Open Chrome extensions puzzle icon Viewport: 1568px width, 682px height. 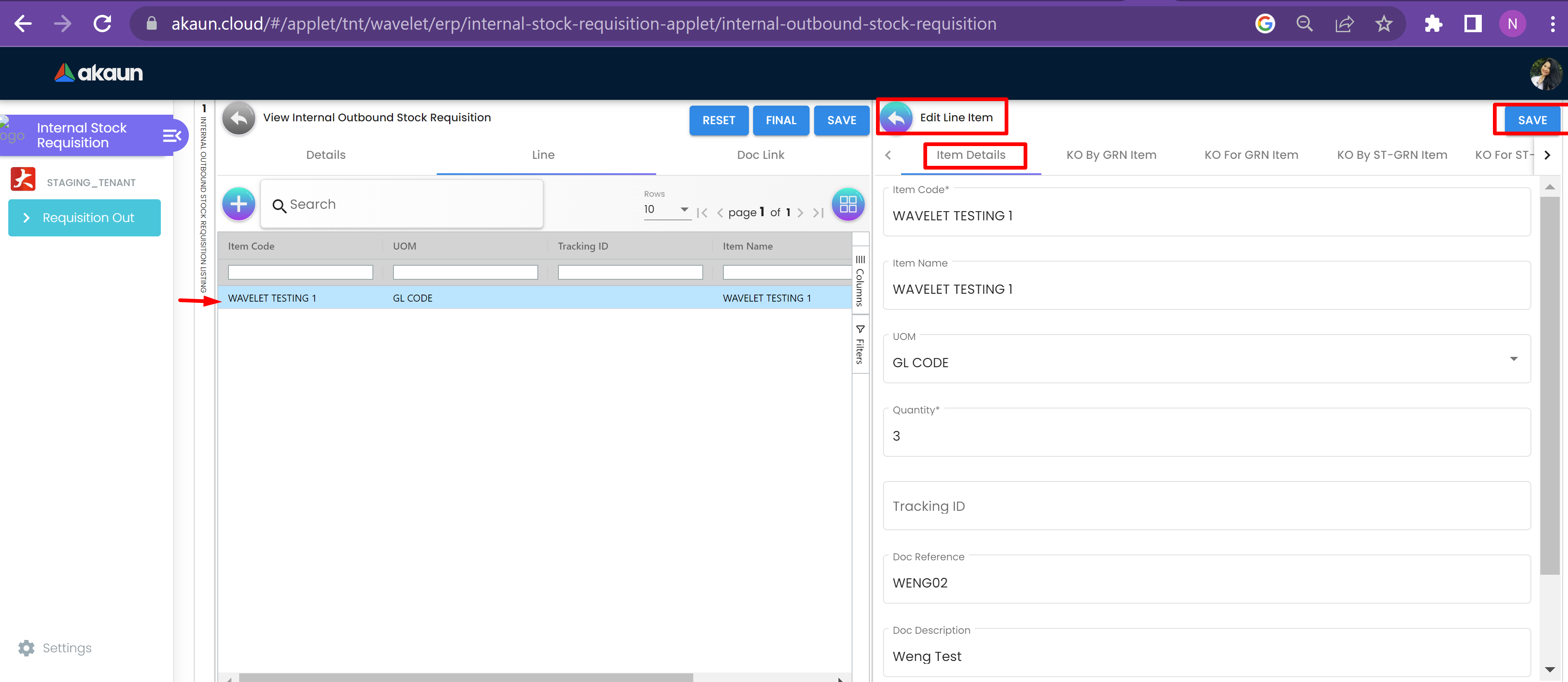point(1433,24)
